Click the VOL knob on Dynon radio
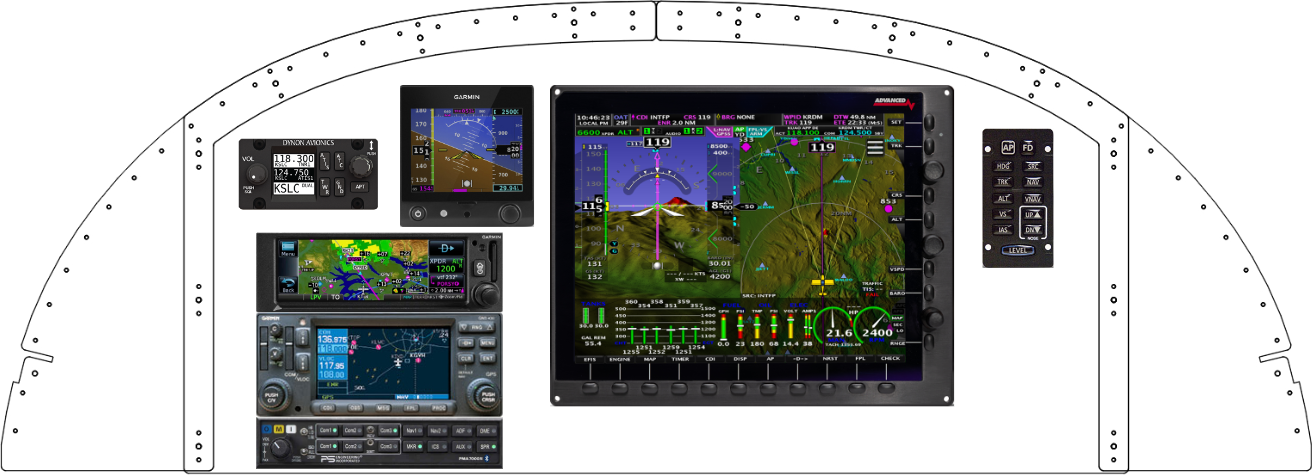 click(251, 172)
